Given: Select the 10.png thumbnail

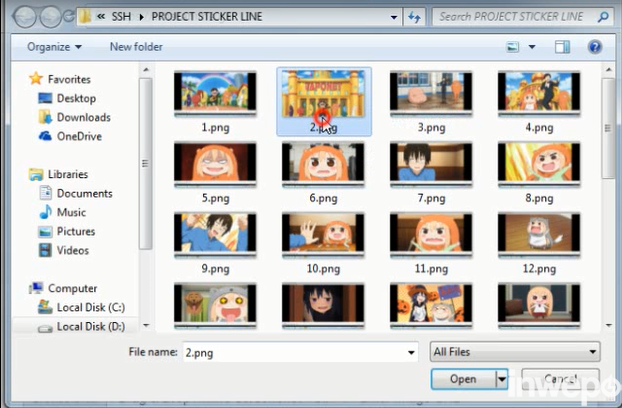Looking at the screenshot, I should (323, 235).
